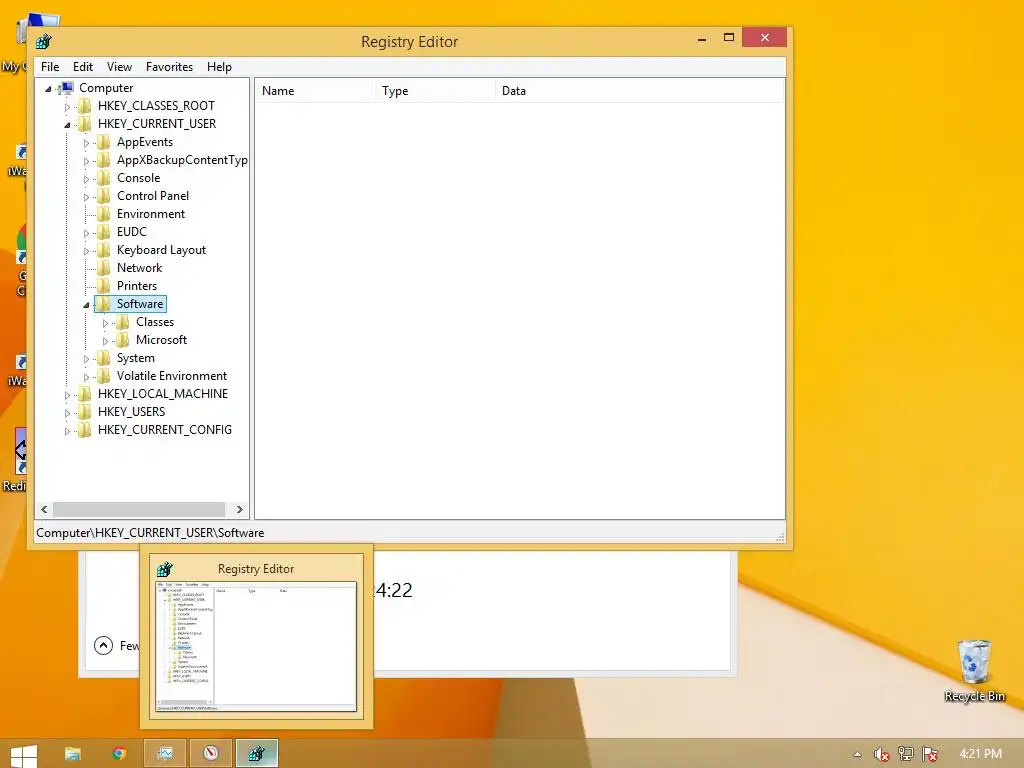This screenshot has height=768, width=1024.
Task: Click the Network folder icon
Action: coord(103,268)
